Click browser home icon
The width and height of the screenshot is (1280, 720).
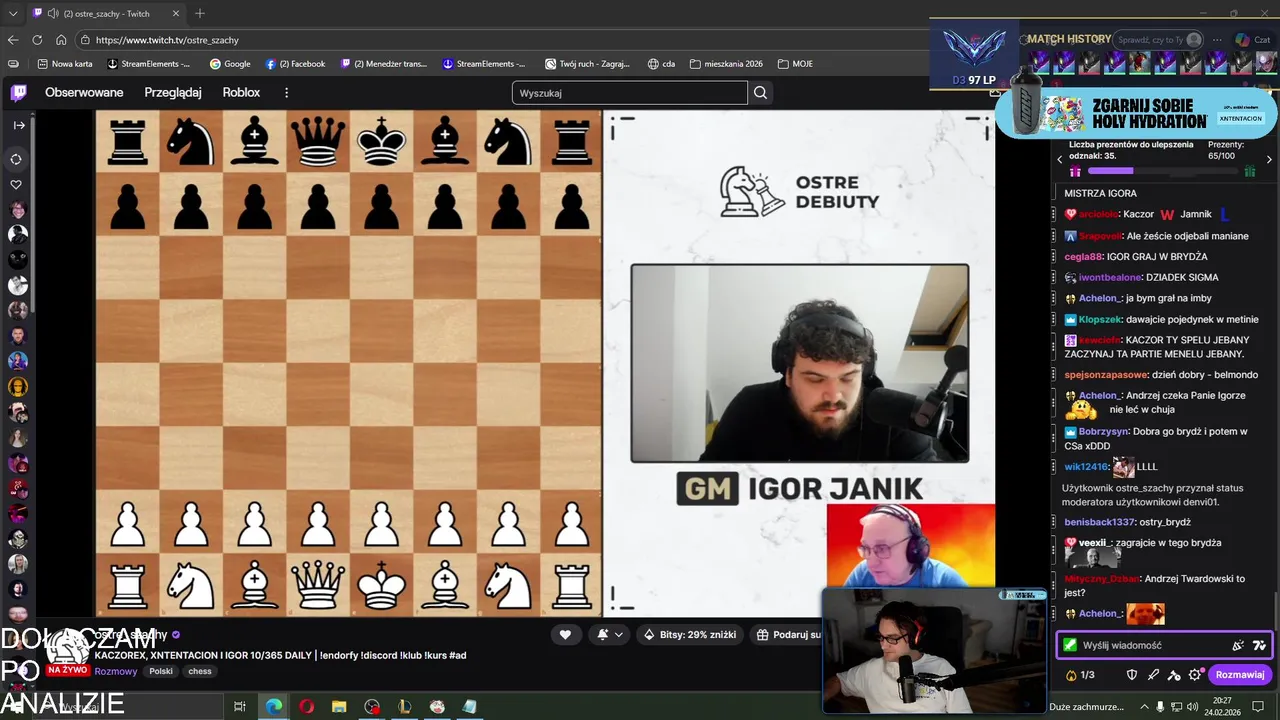point(61,40)
